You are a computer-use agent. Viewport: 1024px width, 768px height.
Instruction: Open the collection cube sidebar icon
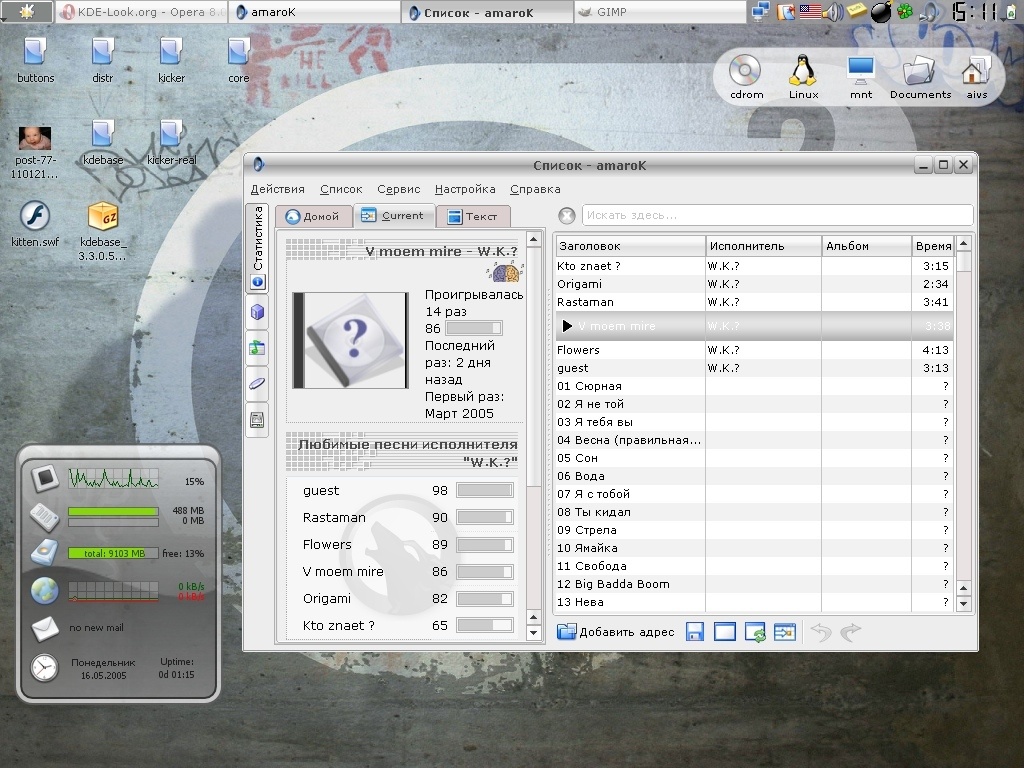pos(257,312)
